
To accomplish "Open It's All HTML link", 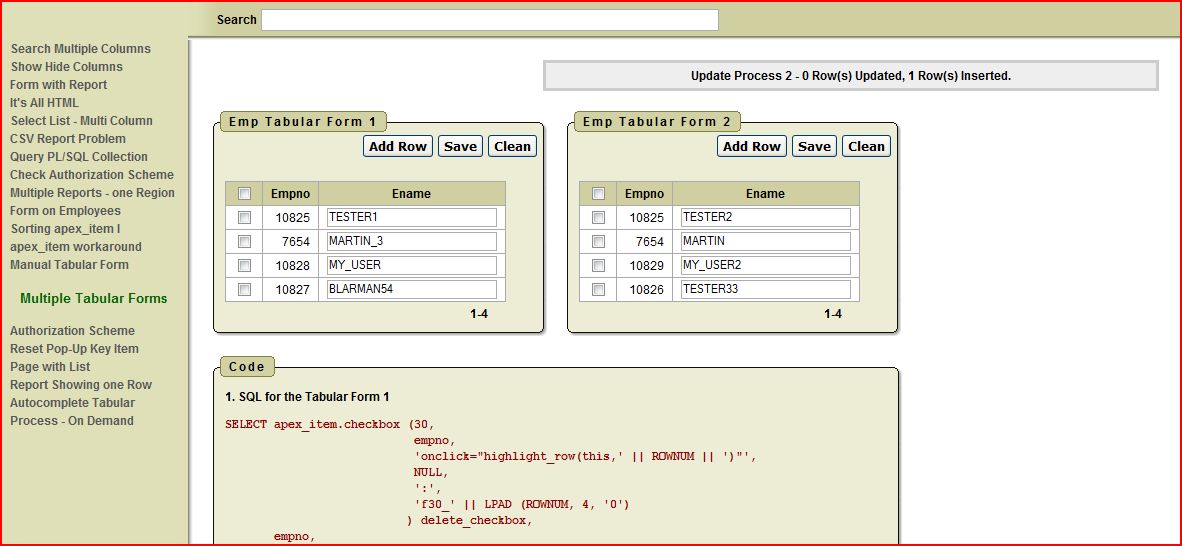I will coord(44,103).
